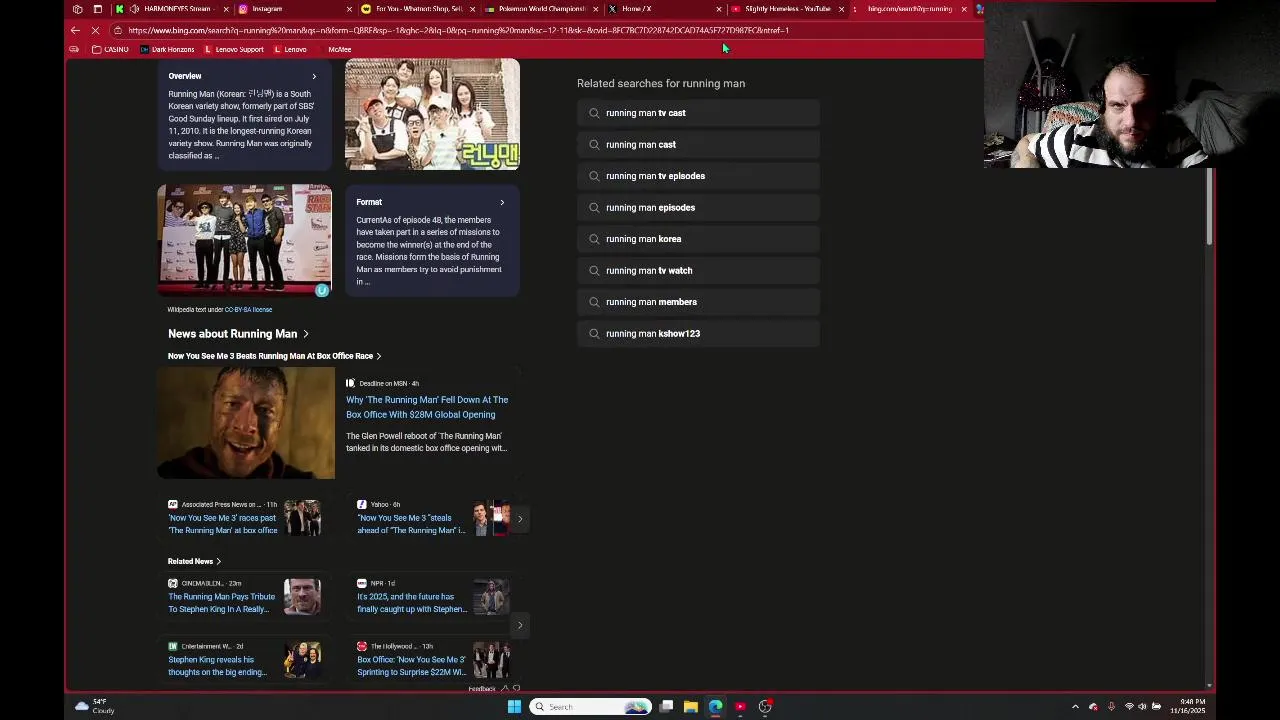Open 'The Running Man Pays Tribute To Stephen King' article
Viewport: 1280px width, 720px height.
click(x=222, y=603)
